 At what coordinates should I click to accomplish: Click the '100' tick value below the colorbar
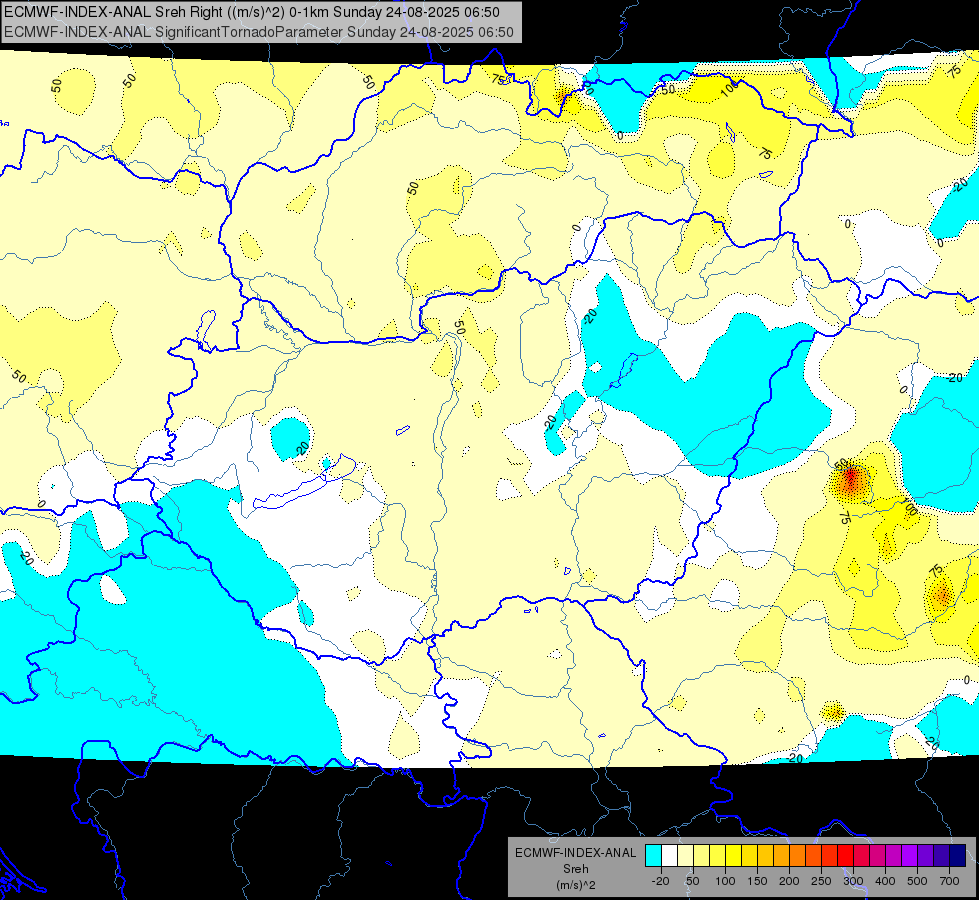coord(725,881)
